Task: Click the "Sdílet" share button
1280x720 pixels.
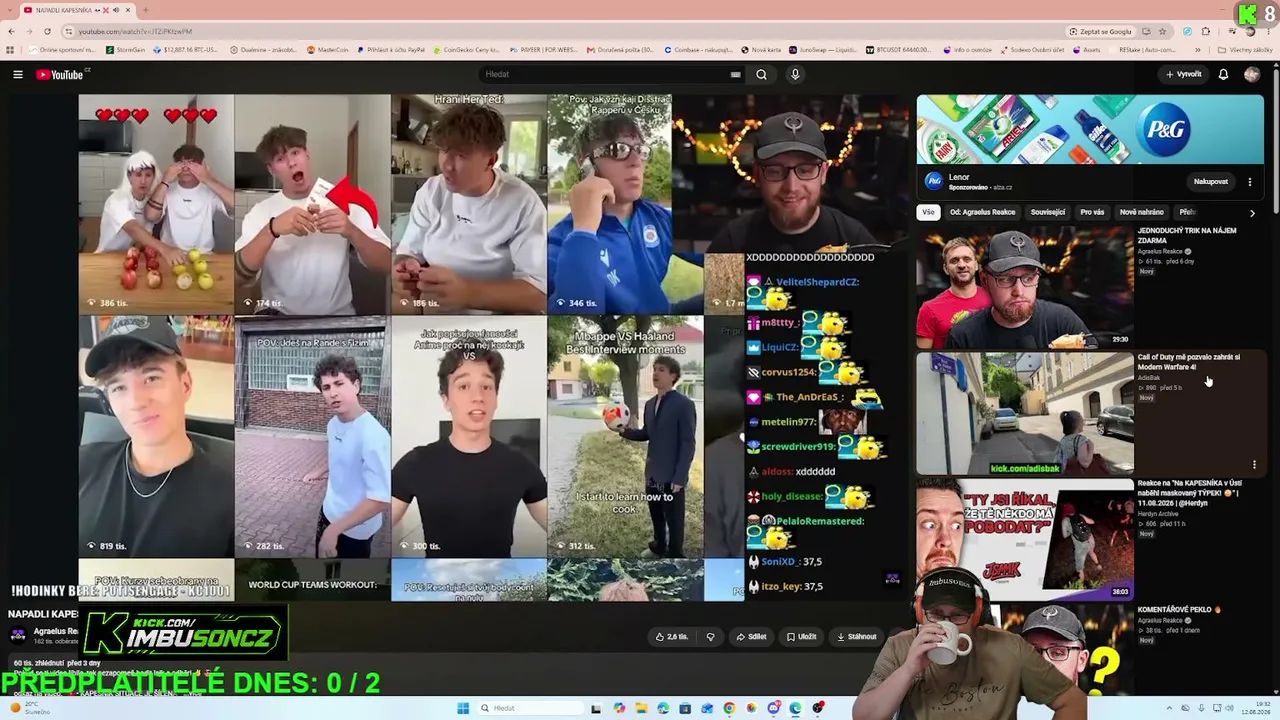Action: [751, 637]
